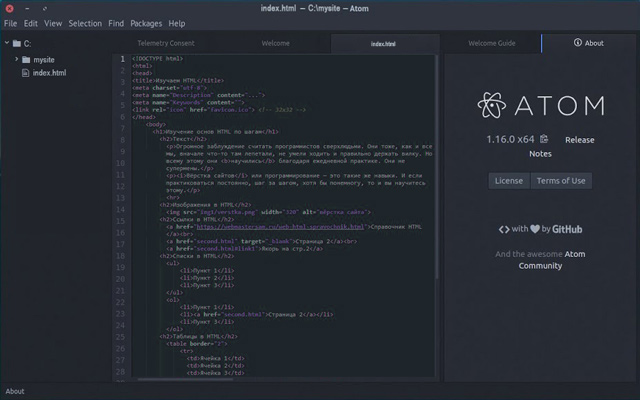Open the Selection menu
Viewport: 640px width, 400px height.
click(x=85, y=24)
